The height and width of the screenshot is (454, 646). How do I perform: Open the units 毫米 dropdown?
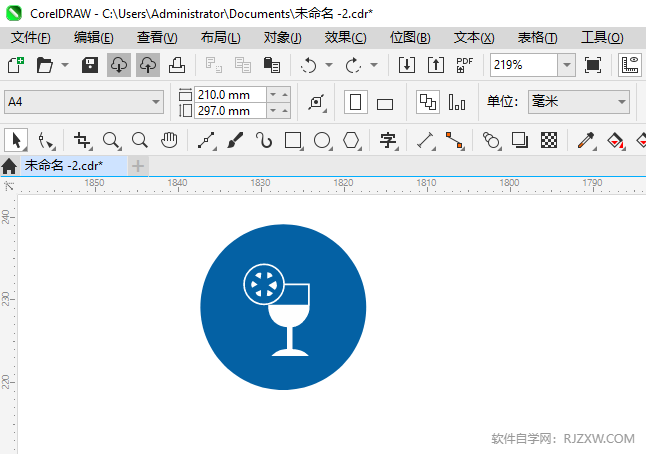[579, 102]
